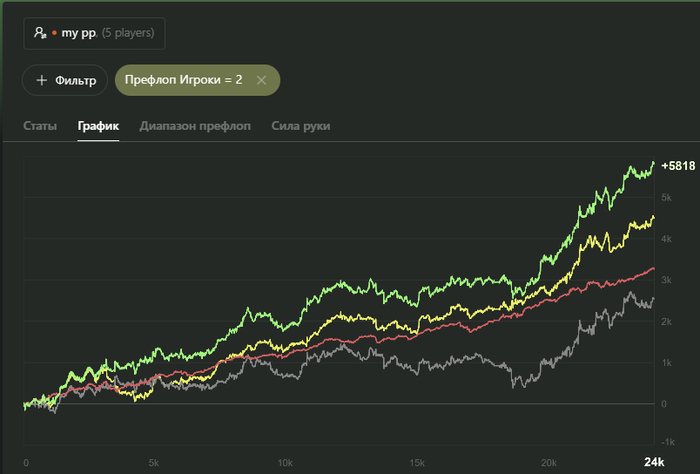Click the 10k mark on x-axis

[285, 463]
